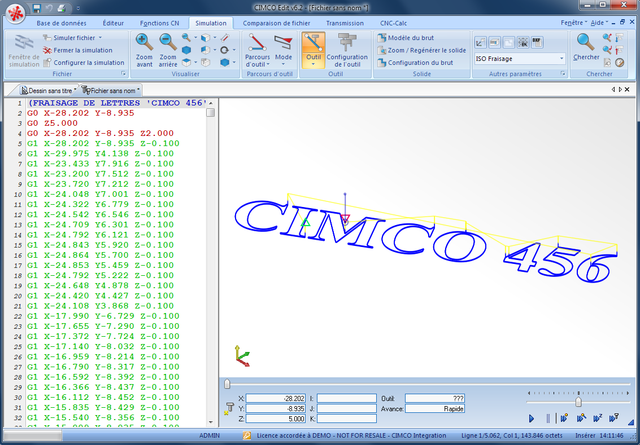
Task: Toggle the second icon in Autres paramètres
Action: coord(494,42)
